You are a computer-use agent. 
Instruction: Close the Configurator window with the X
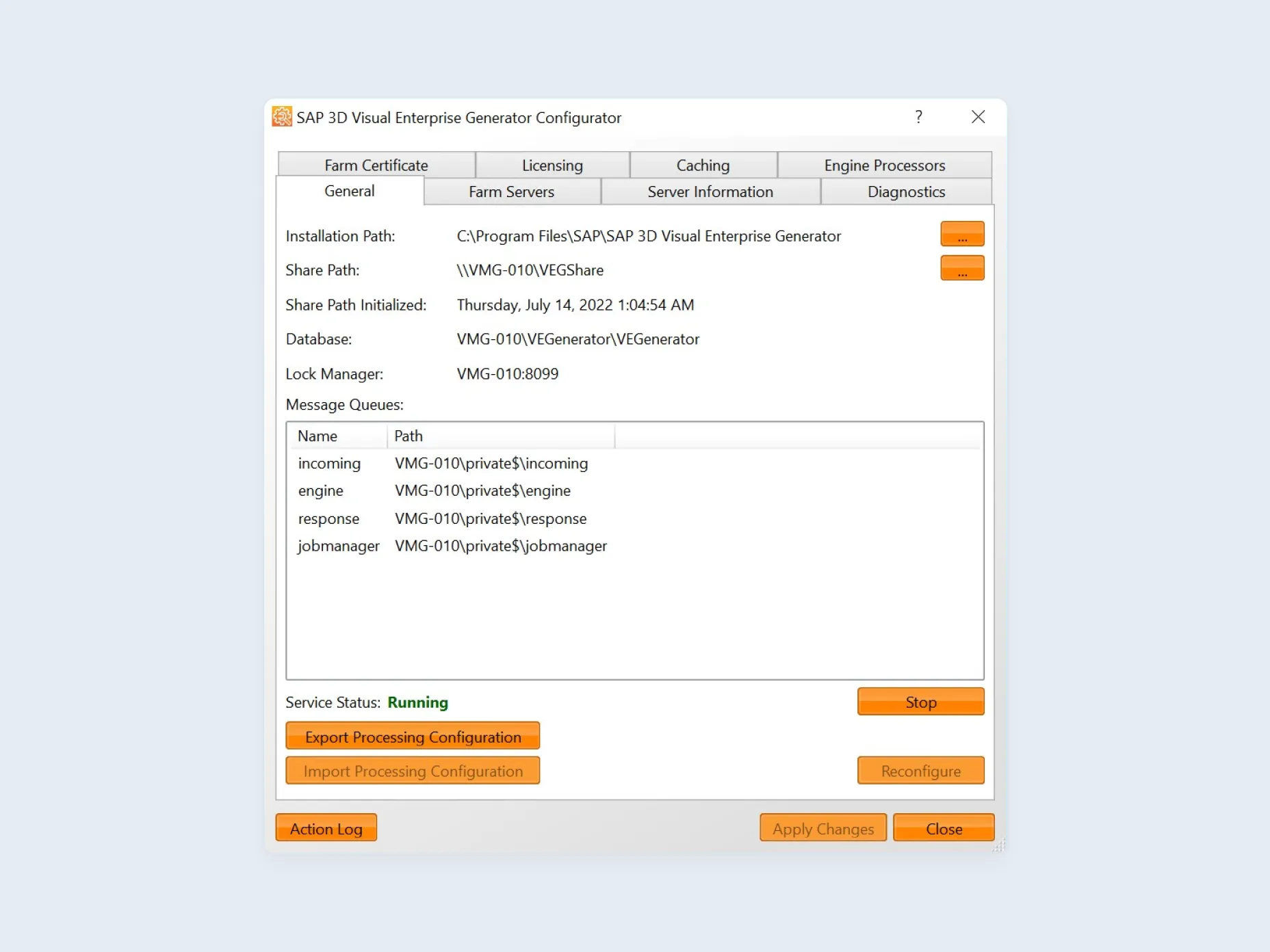[978, 117]
